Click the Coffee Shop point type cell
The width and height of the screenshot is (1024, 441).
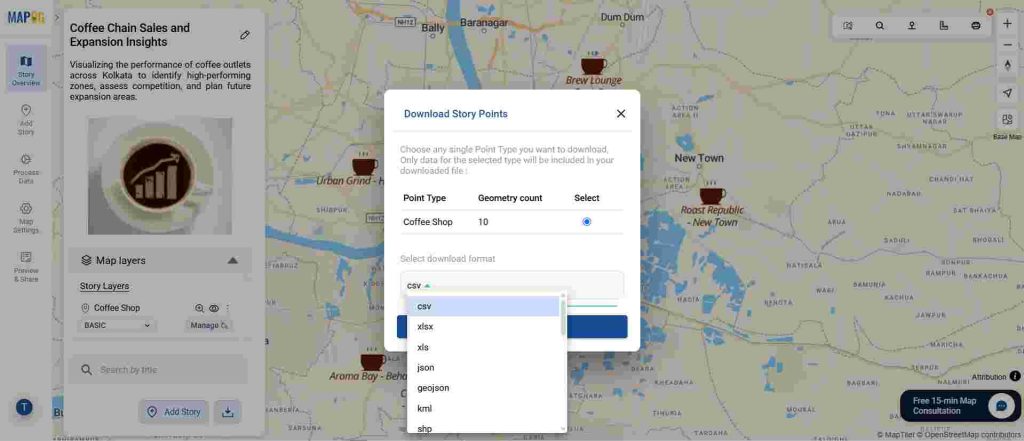(428, 222)
